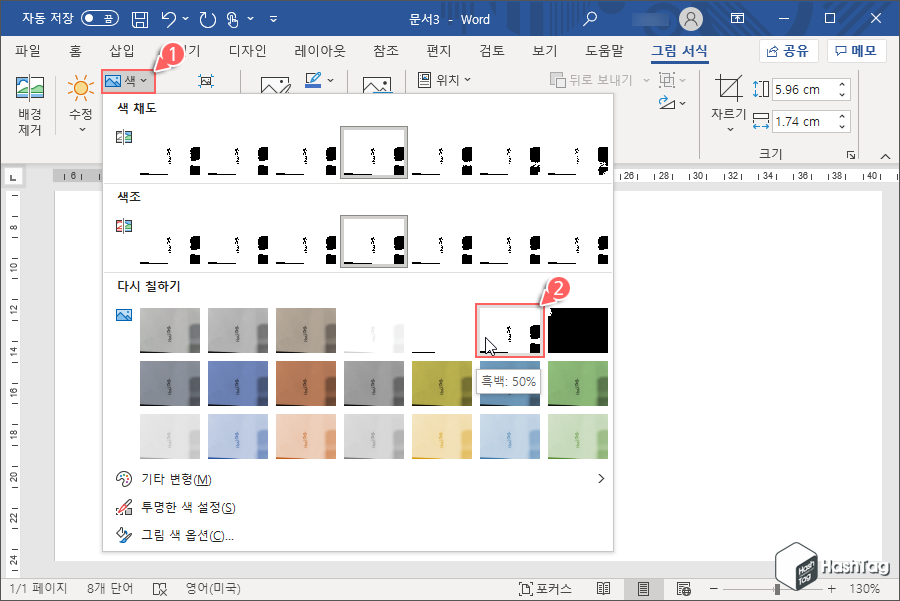Open 기타 변형 more variations submenu
The height and width of the screenshot is (601, 900).
358,479
